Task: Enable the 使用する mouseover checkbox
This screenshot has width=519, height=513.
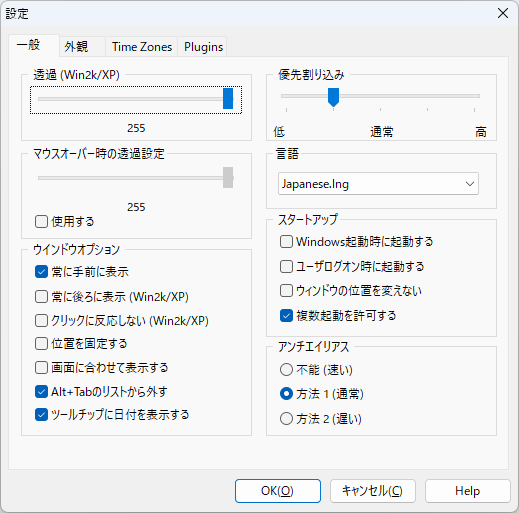Action: tap(41, 221)
